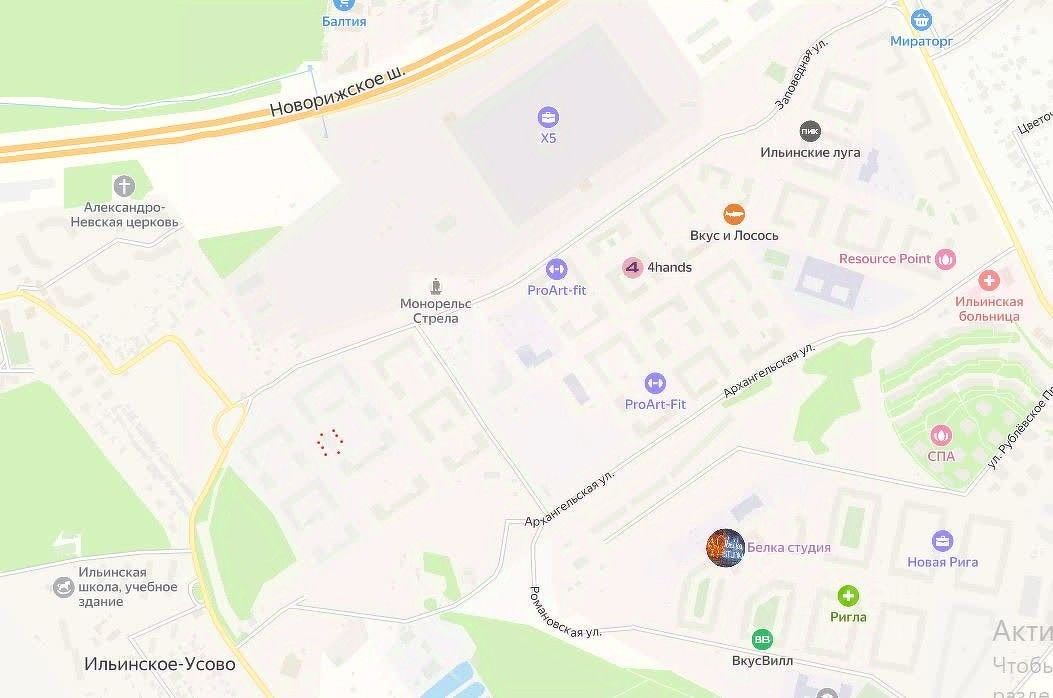Image resolution: width=1053 pixels, height=698 pixels.
Task: Open the Вкус и Лосось fish icon
Action: point(734,214)
